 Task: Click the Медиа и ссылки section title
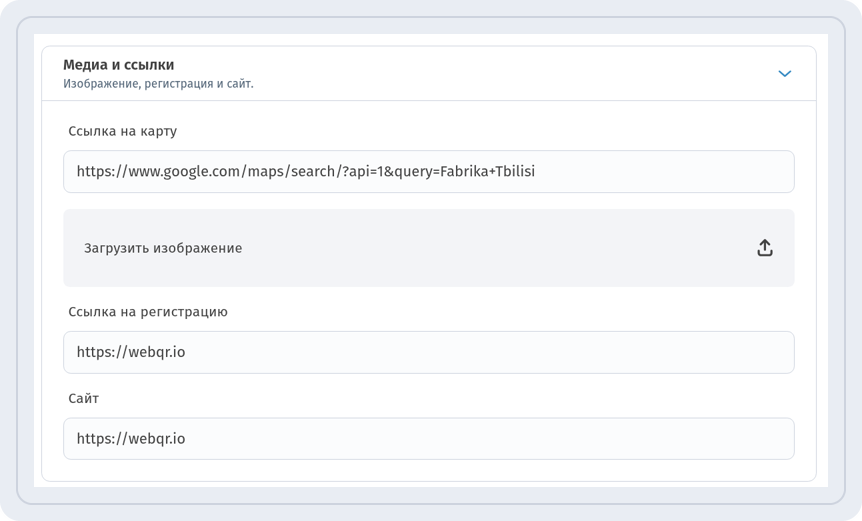[118, 65]
